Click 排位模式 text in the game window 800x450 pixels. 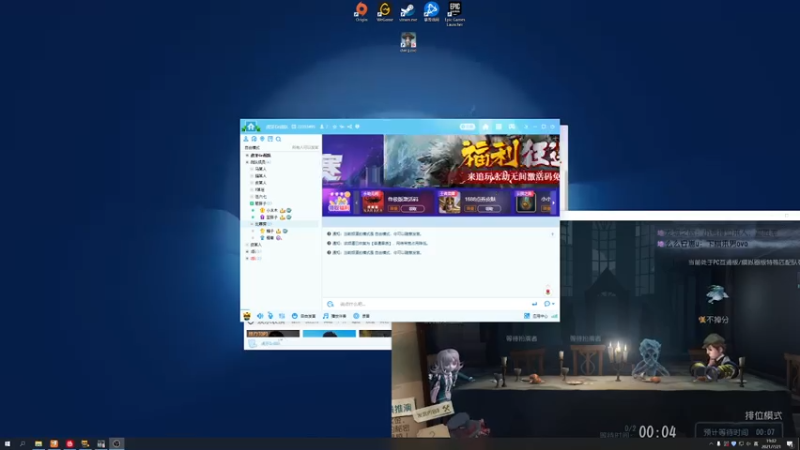pos(763,415)
